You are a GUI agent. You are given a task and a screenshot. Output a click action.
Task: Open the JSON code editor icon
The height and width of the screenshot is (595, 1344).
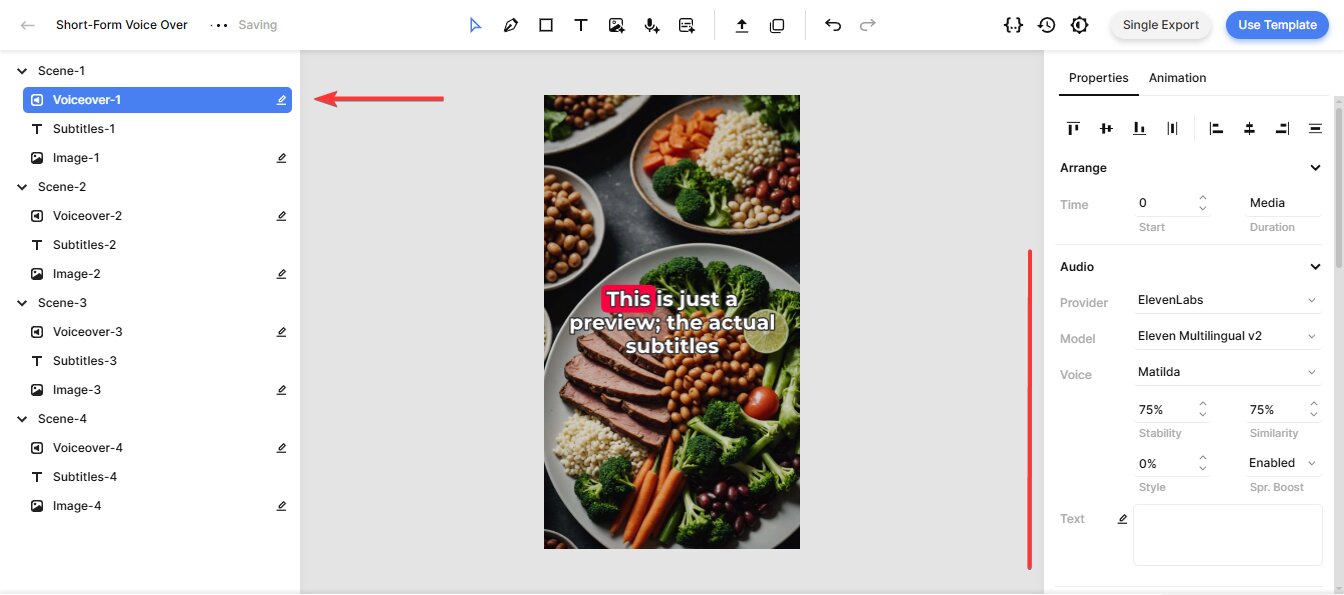point(1013,26)
